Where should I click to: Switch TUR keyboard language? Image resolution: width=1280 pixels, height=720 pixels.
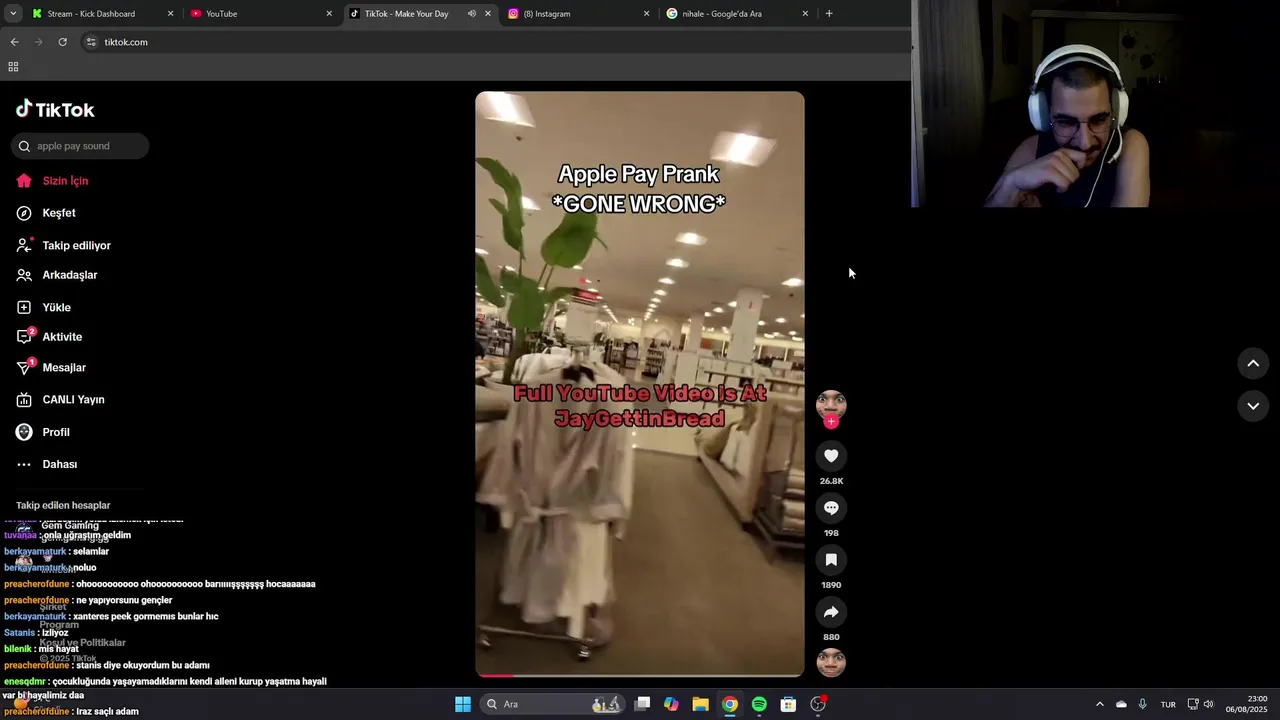point(1168,704)
